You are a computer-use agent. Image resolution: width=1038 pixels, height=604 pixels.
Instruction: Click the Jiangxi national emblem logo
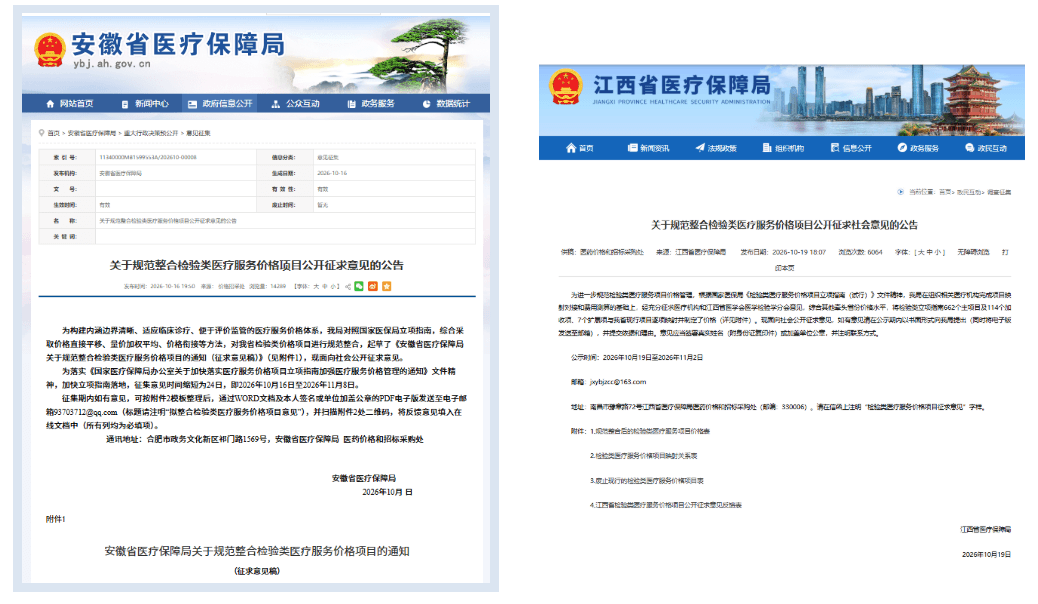tap(566, 87)
